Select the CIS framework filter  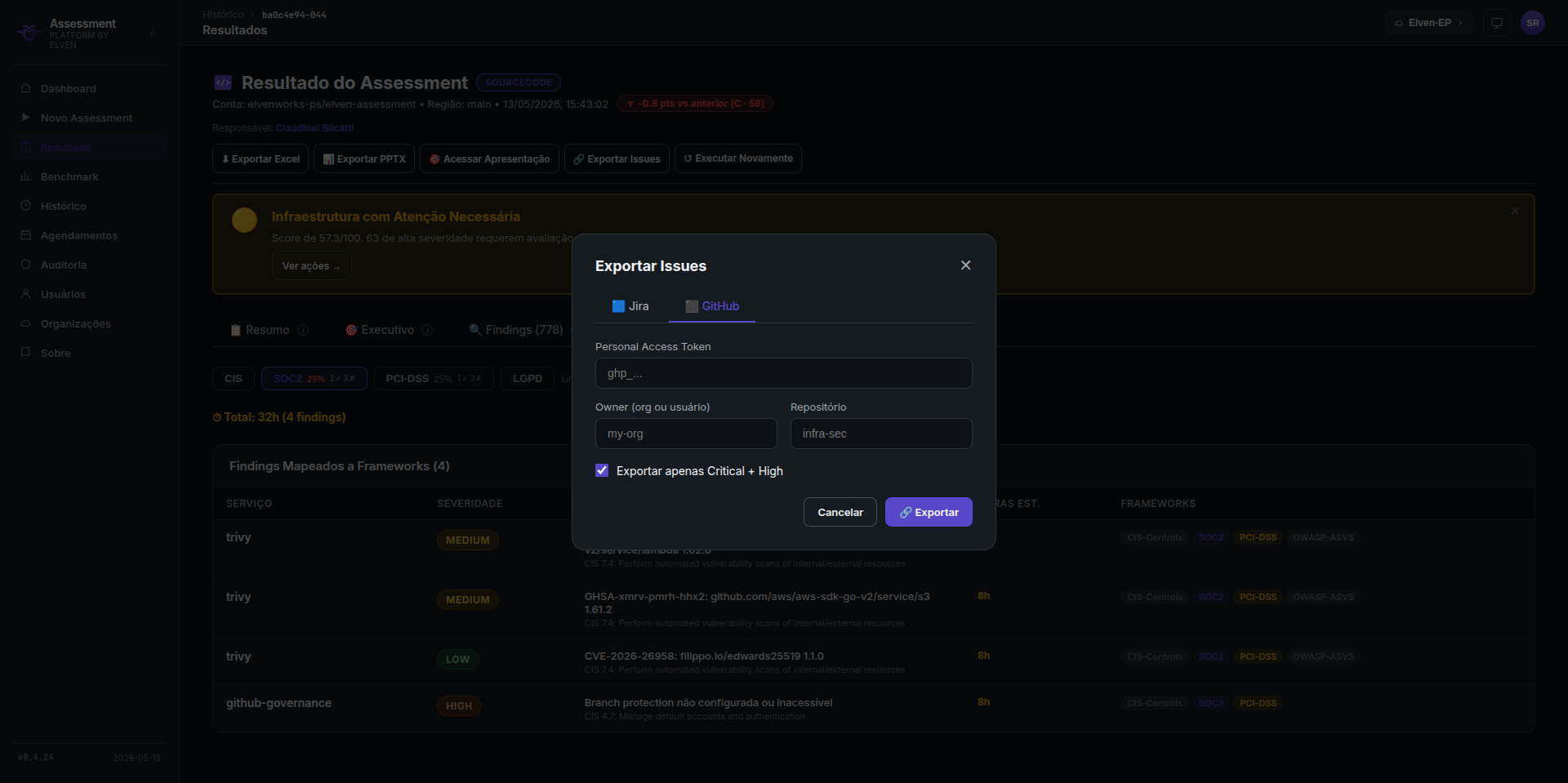[234, 378]
